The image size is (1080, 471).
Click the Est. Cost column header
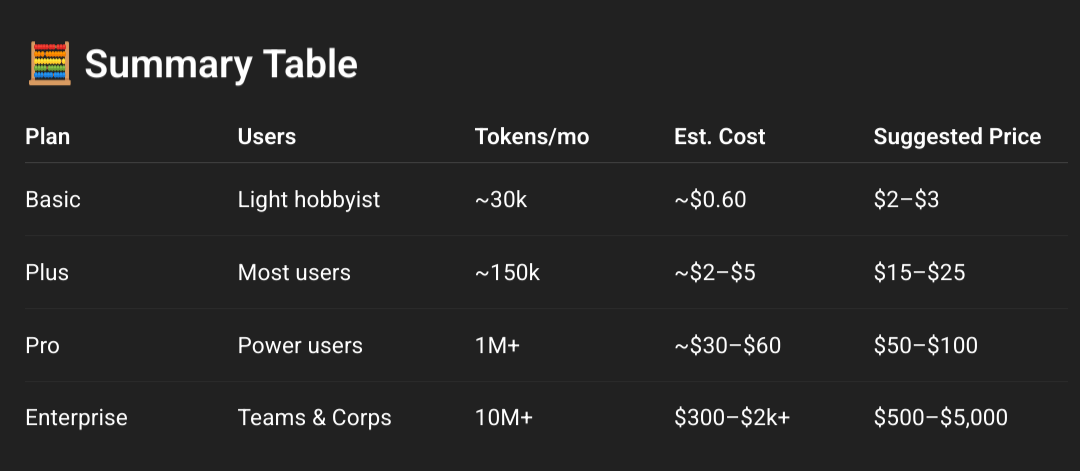pyautogui.click(x=720, y=136)
